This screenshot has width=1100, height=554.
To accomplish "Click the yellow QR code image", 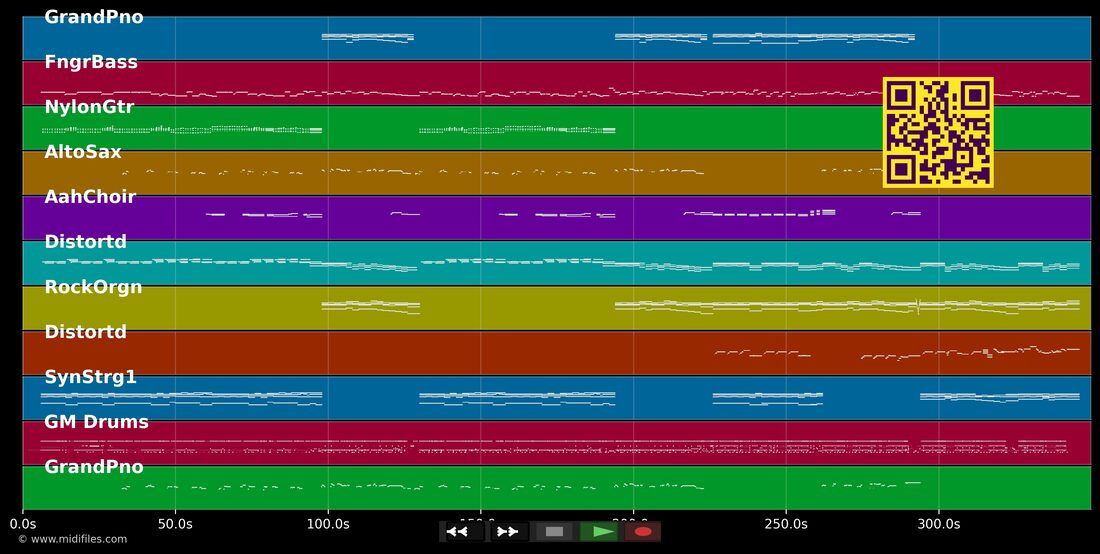I will [x=938, y=133].
